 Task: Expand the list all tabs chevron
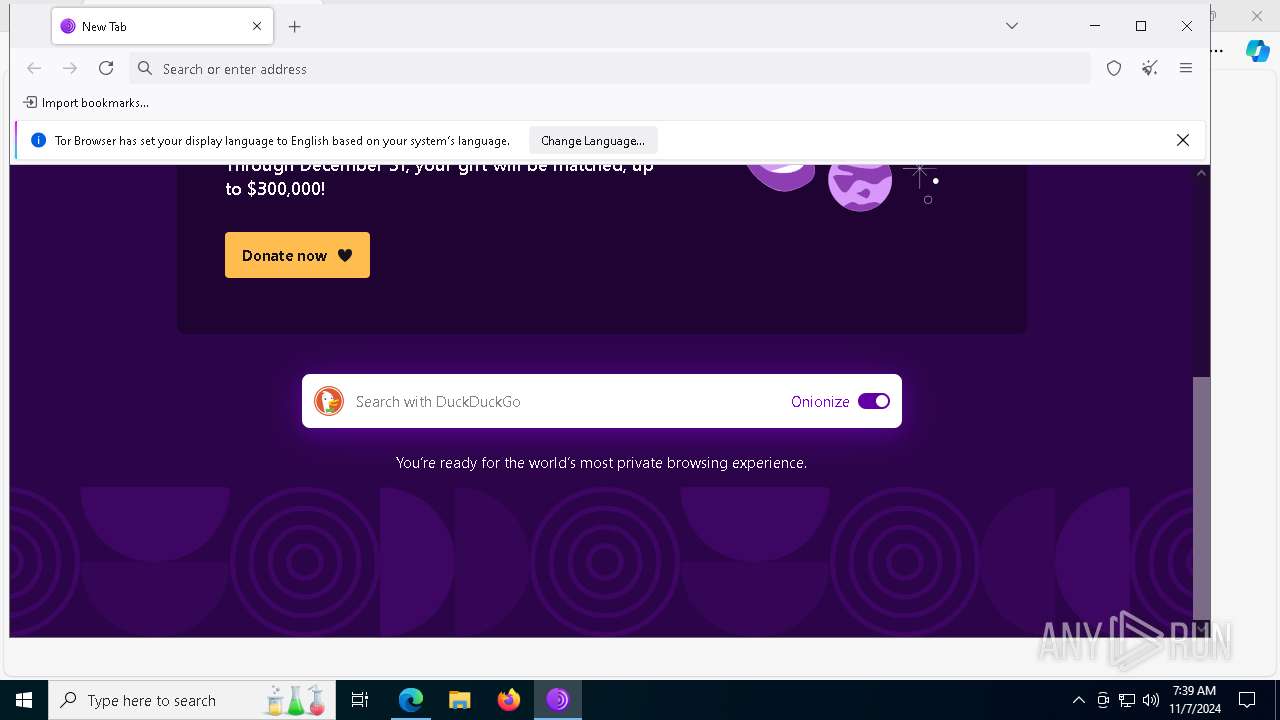tap(1012, 26)
